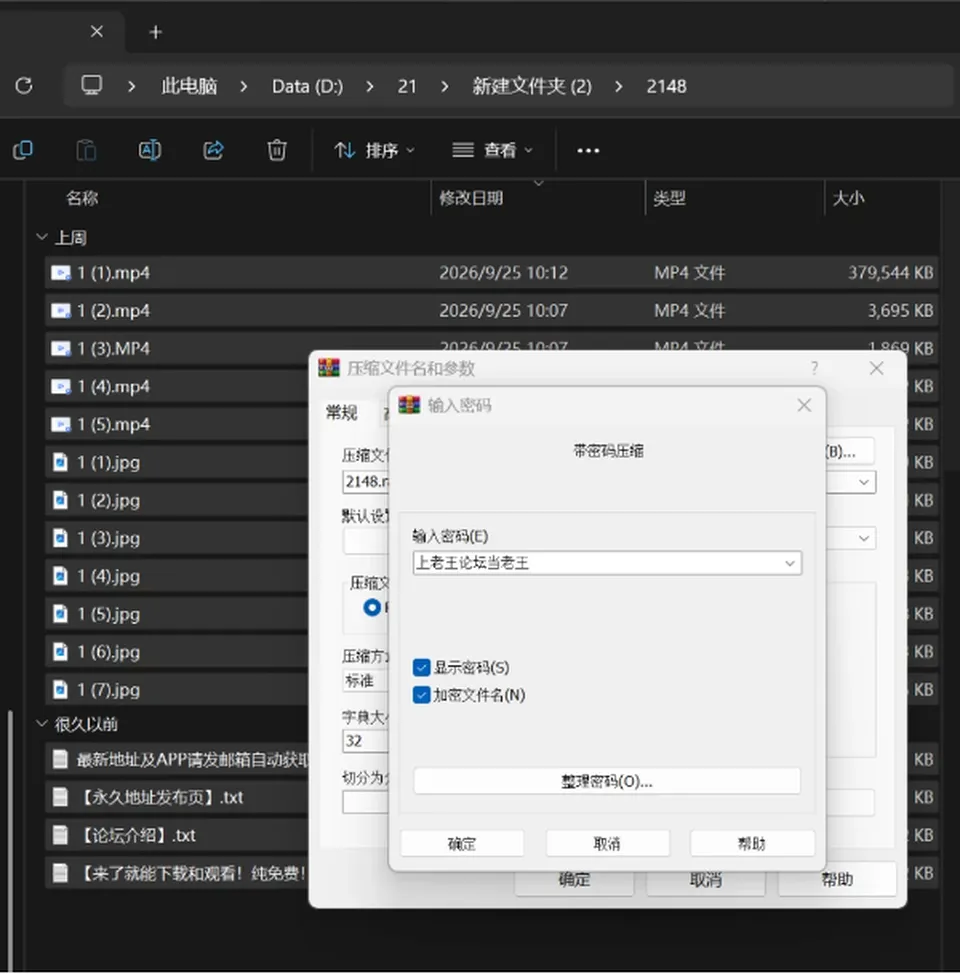
Task: Open the 查看 view dropdown
Action: 493,150
